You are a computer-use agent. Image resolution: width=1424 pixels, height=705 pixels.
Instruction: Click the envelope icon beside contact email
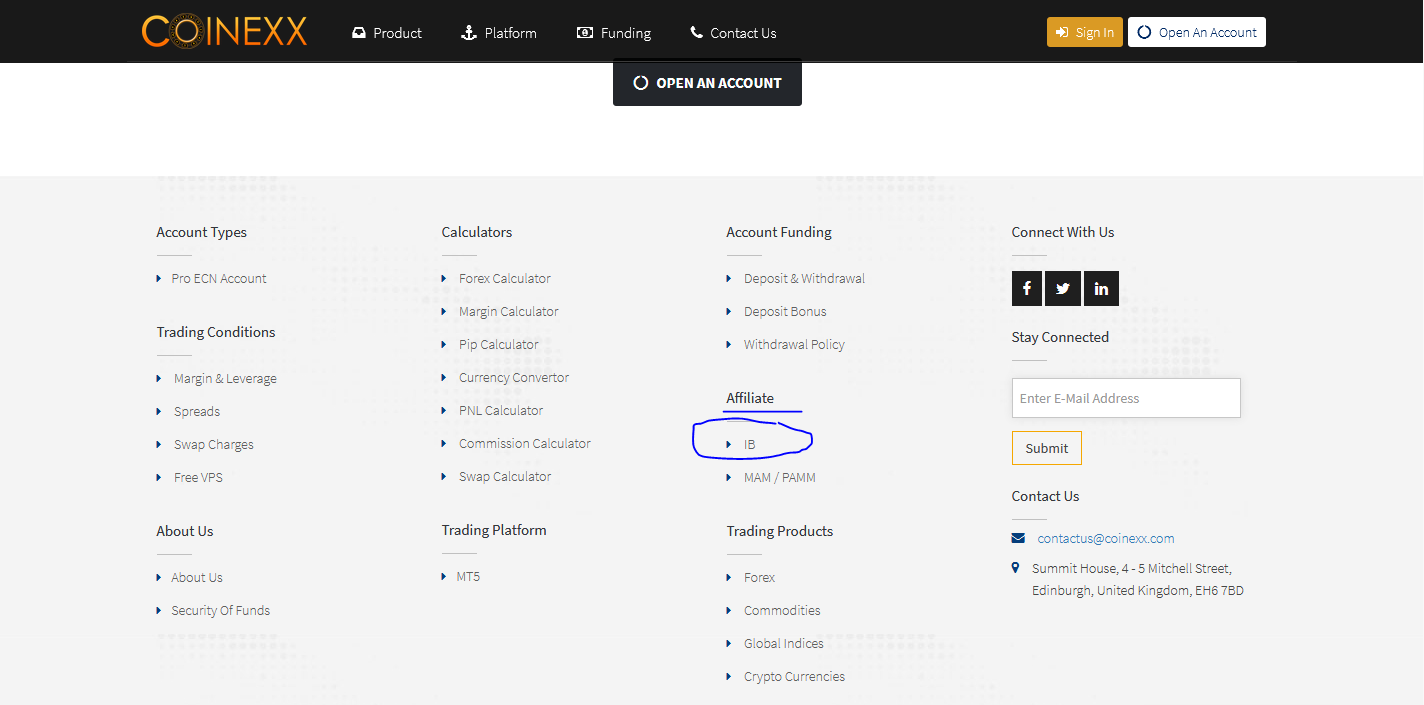1018,538
